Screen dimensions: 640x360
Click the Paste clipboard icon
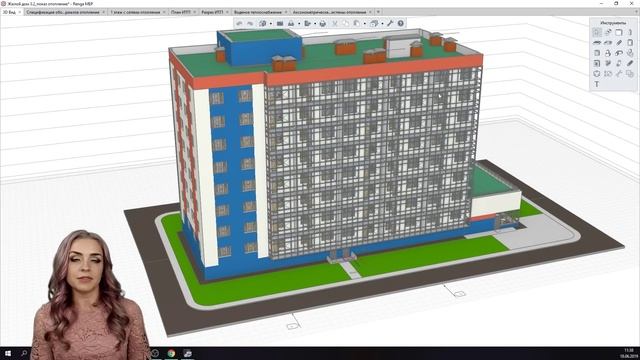(356, 24)
